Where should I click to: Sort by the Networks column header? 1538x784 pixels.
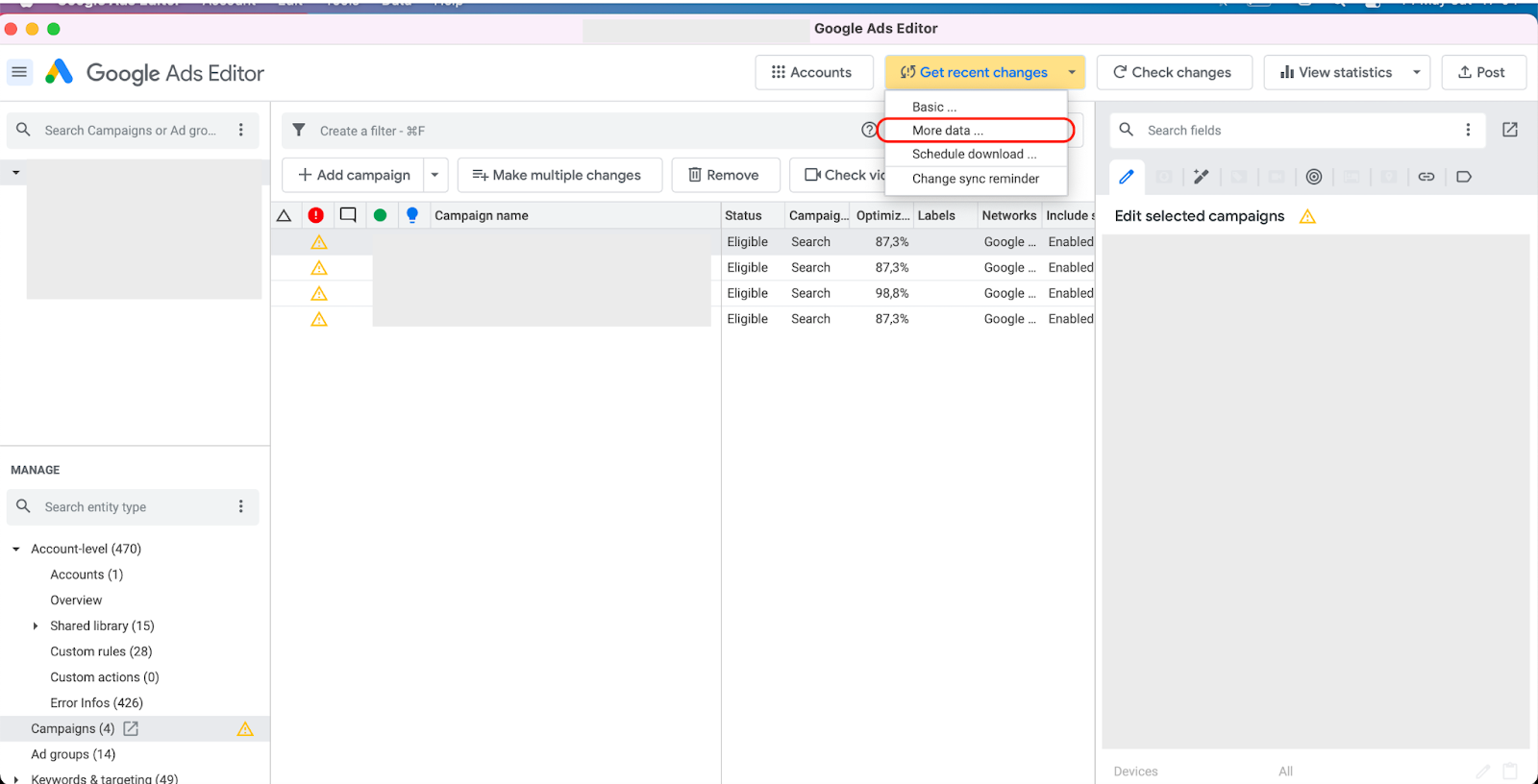[1009, 215]
